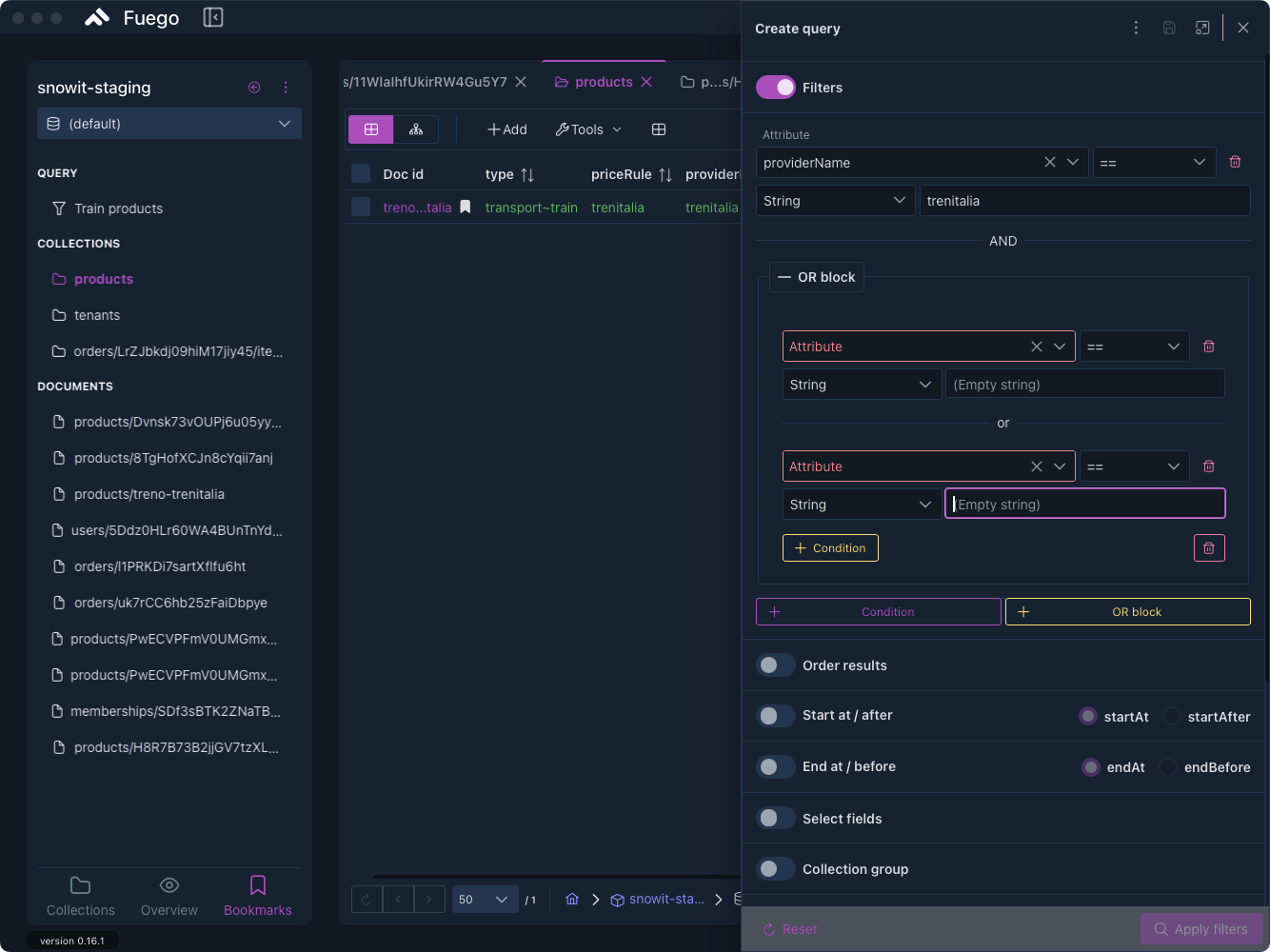1270x952 pixels.
Task: Switch to the Bookmarks bottom tab
Action: [258, 897]
